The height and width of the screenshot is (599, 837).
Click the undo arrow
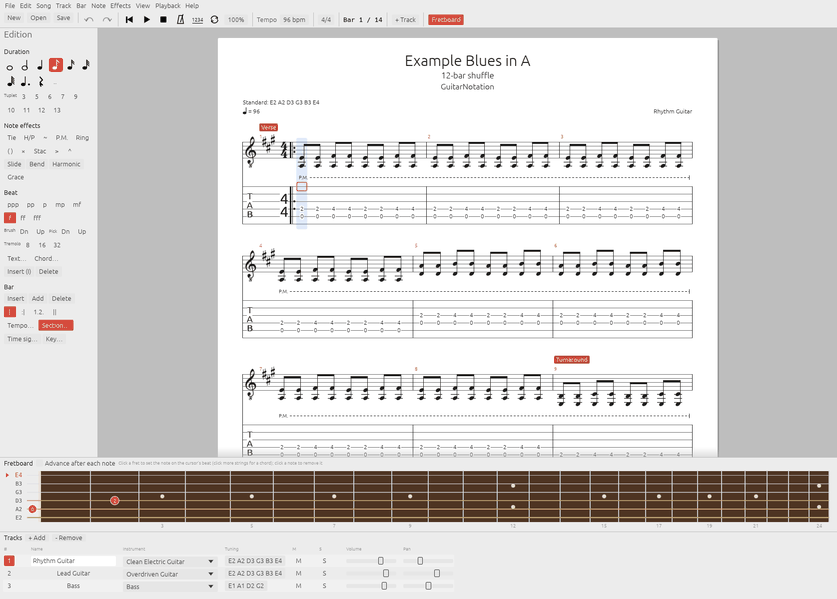[x=89, y=20]
